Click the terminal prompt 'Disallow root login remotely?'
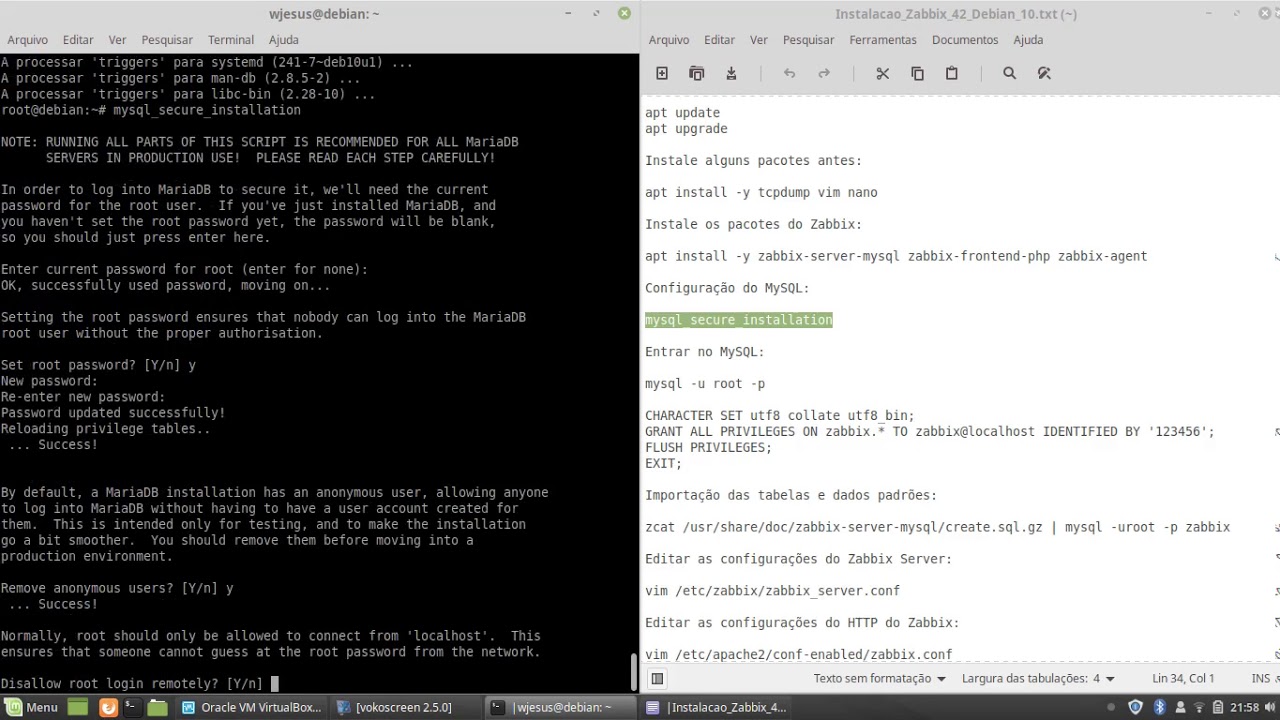This screenshot has width=1280, height=720. point(131,684)
